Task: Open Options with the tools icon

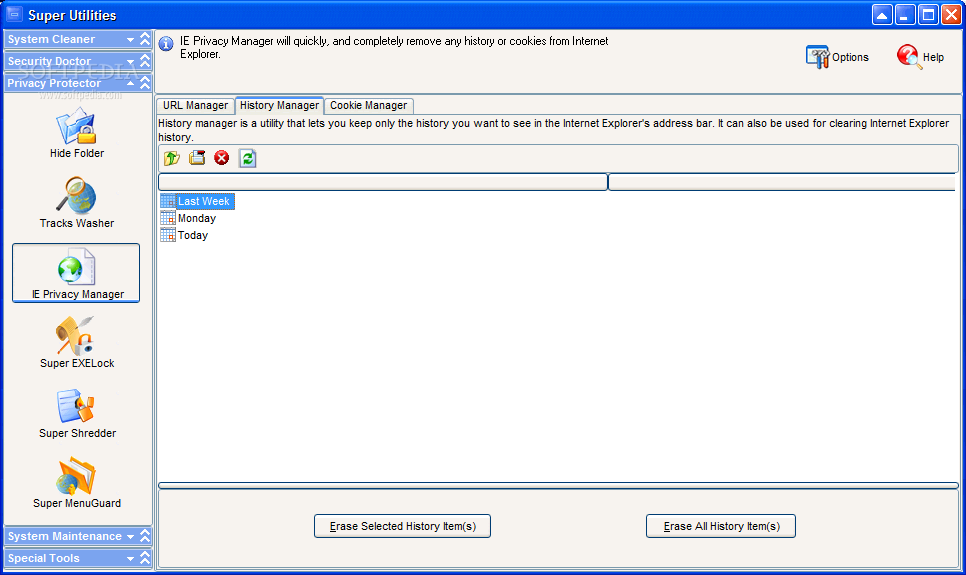Action: [x=837, y=57]
